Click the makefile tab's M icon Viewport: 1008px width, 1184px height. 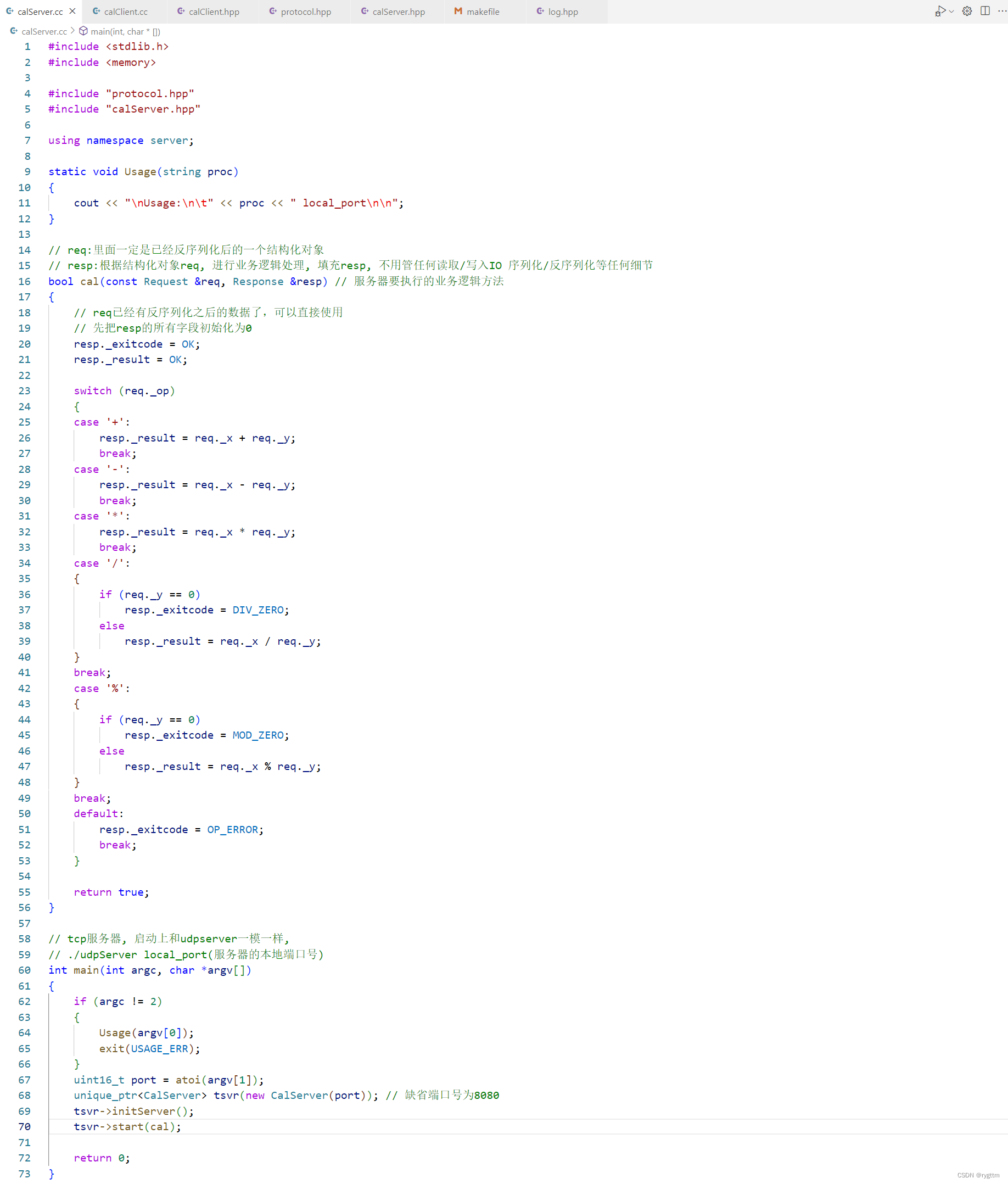click(458, 11)
